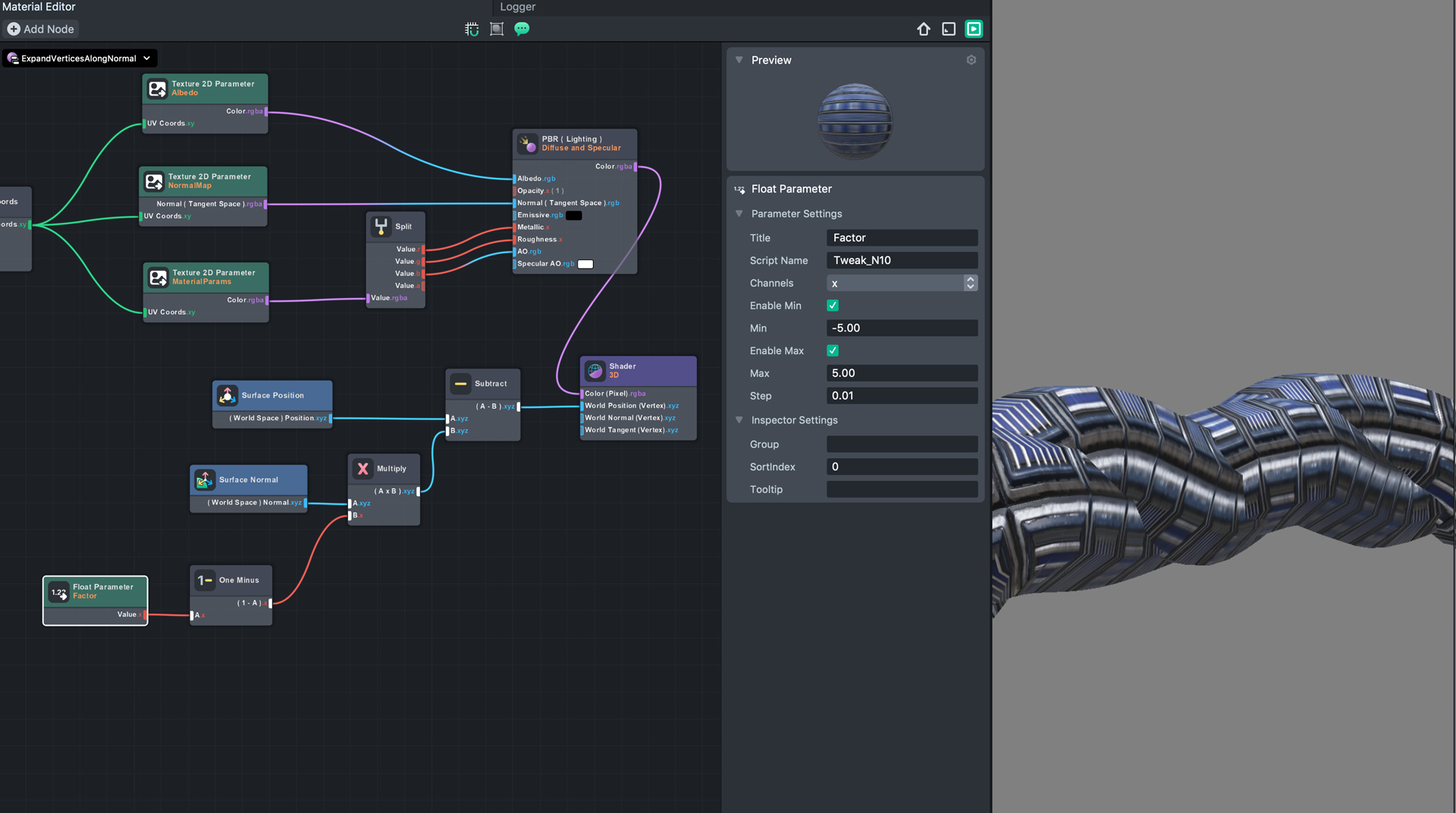
Task: Click the green play panel icon
Action: pyautogui.click(x=974, y=29)
